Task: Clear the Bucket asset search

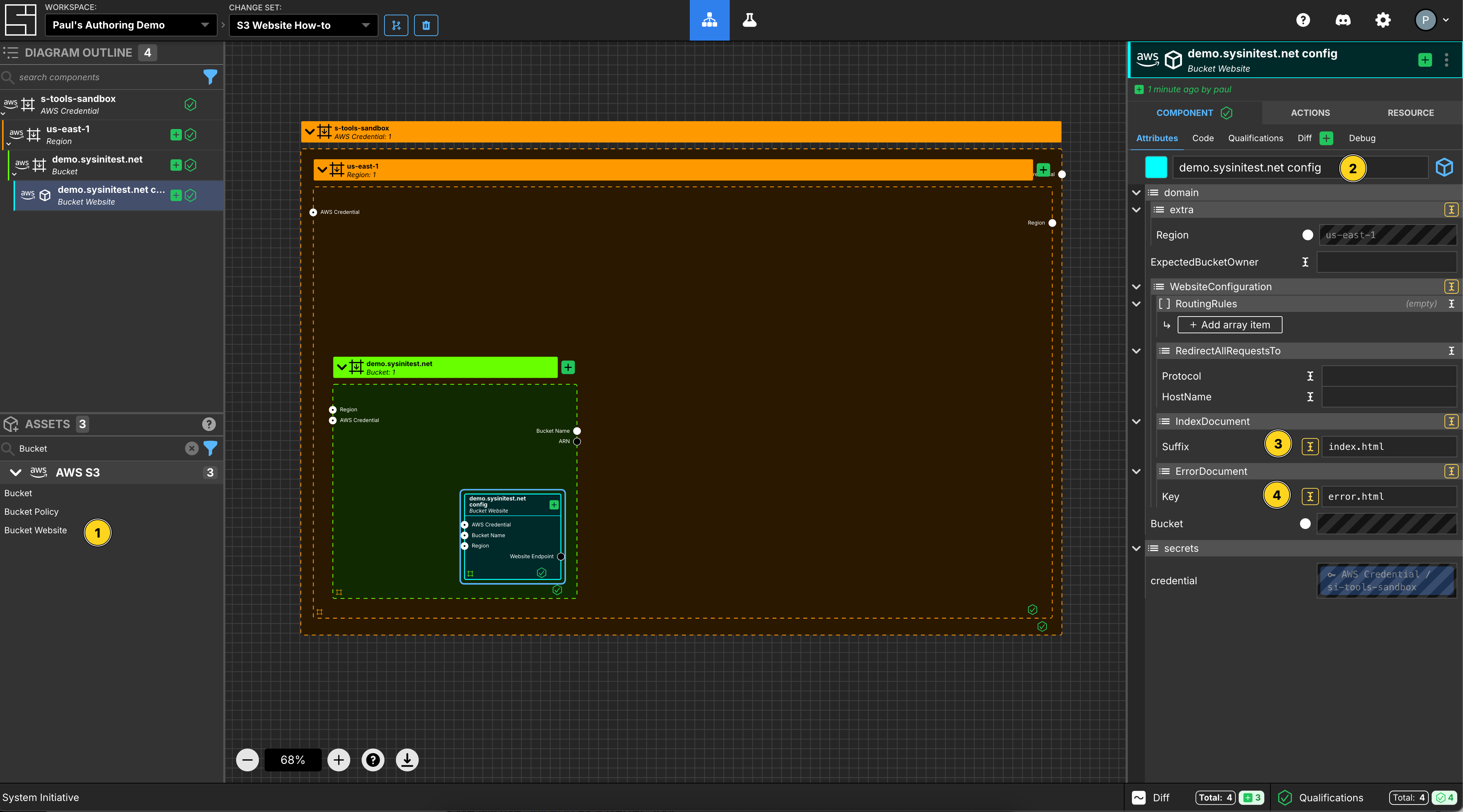Action: pos(192,448)
